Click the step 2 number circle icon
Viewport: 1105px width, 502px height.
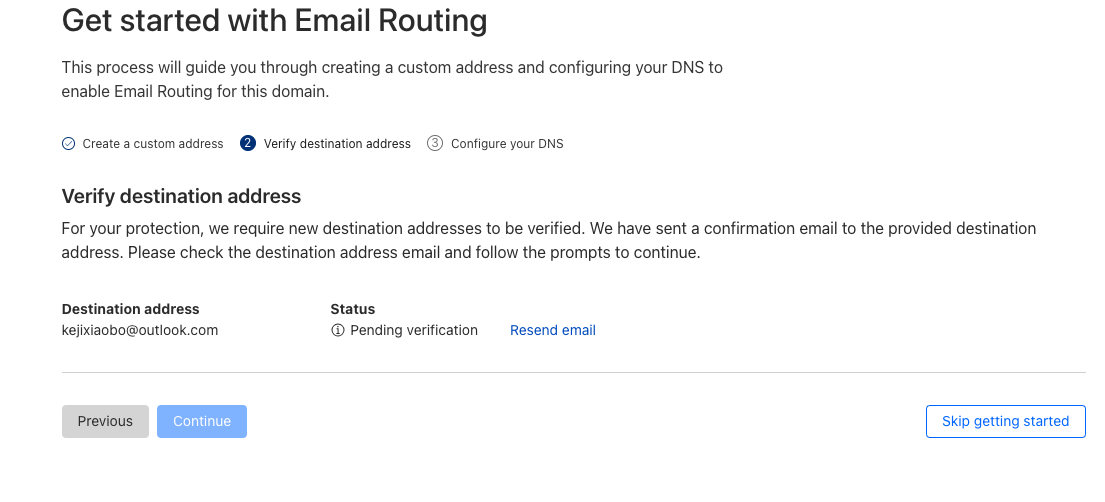tap(248, 143)
